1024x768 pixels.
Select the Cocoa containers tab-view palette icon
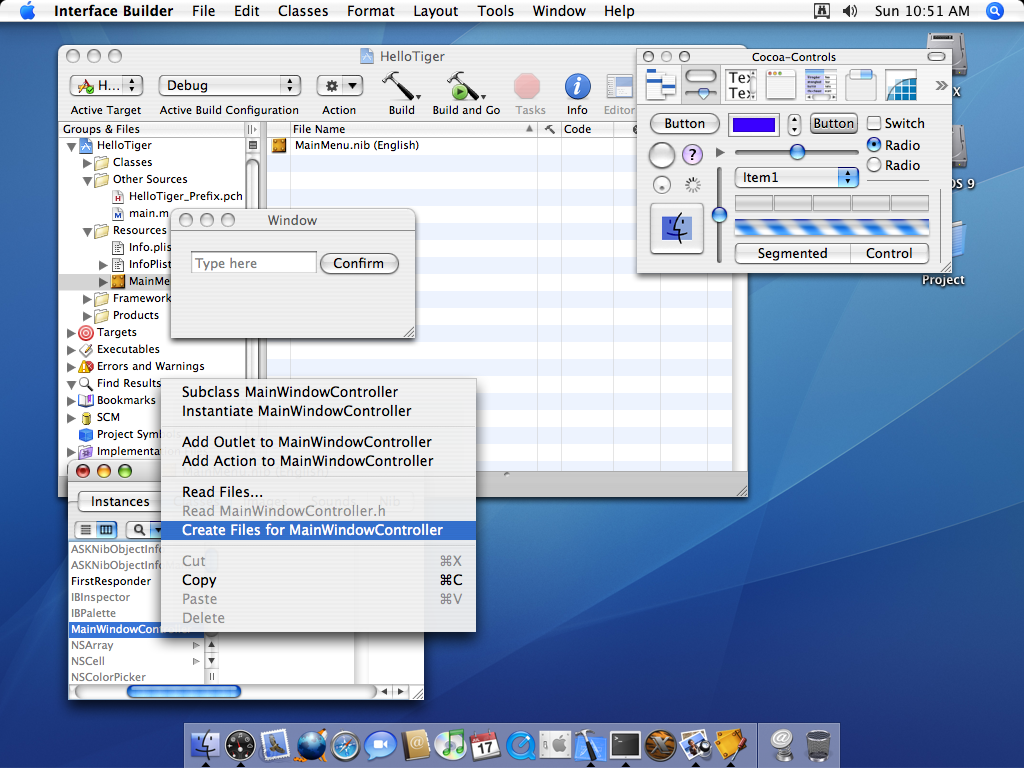[861, 85]
